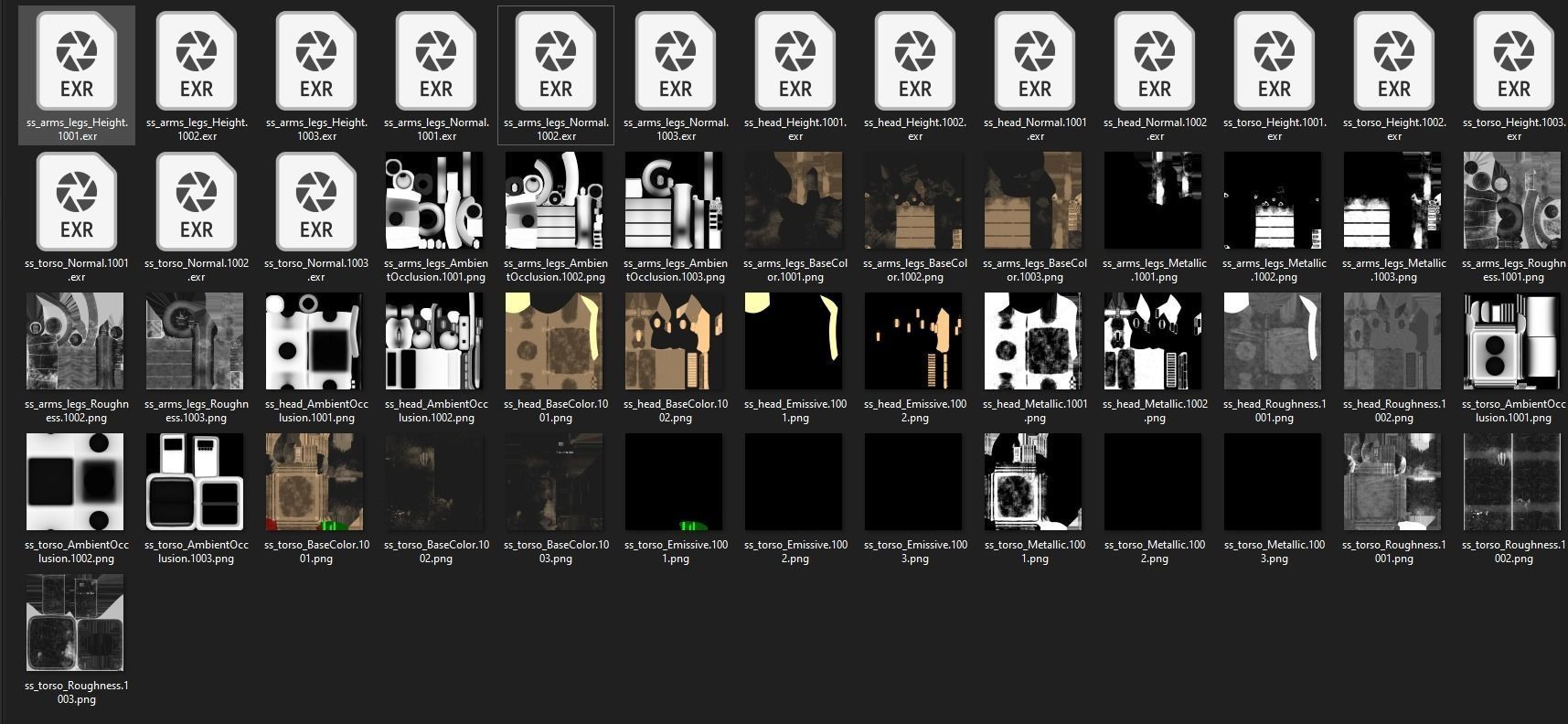
Task: Select ss_arms_legs_AmbientOcclusion.1001.png thumbnail
Action: point(434,200)
